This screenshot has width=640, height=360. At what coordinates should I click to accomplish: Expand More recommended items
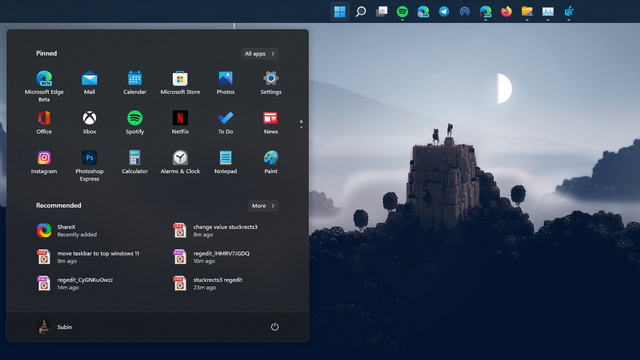263,206
